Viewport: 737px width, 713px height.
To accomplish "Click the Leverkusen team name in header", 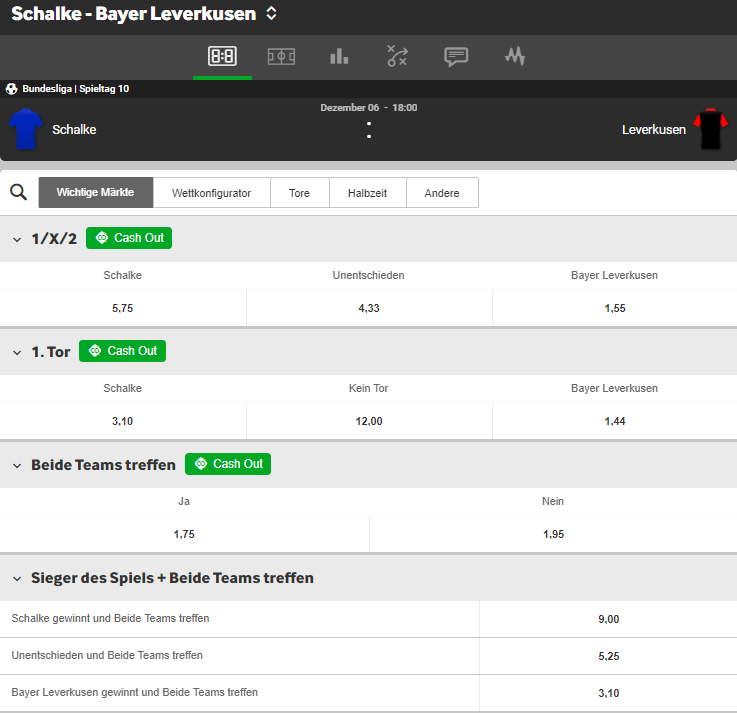I will 654,130.
